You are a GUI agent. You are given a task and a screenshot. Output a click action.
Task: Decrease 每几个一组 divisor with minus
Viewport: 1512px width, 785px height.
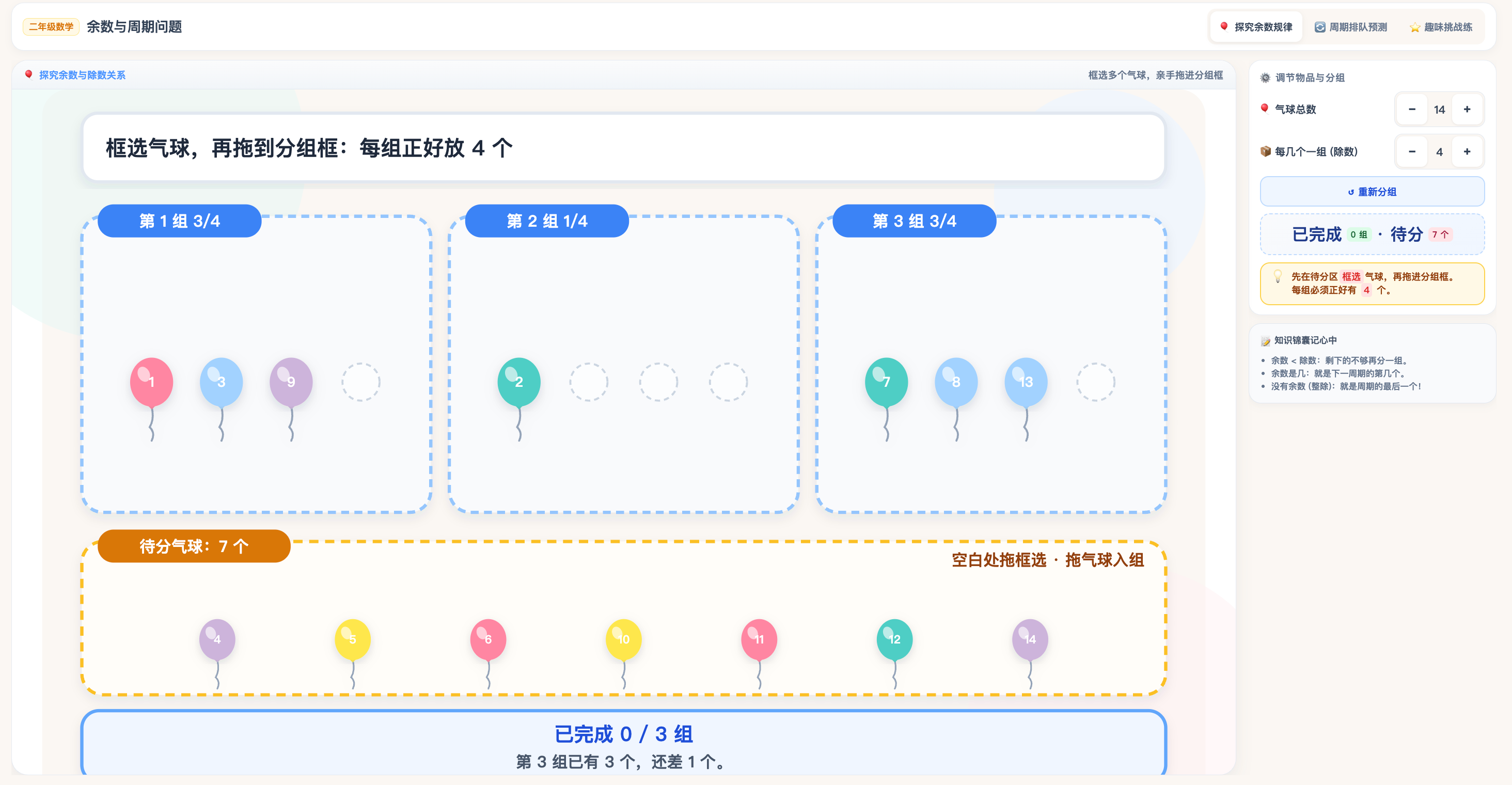pyautogui.click(x=1412, y=151)
